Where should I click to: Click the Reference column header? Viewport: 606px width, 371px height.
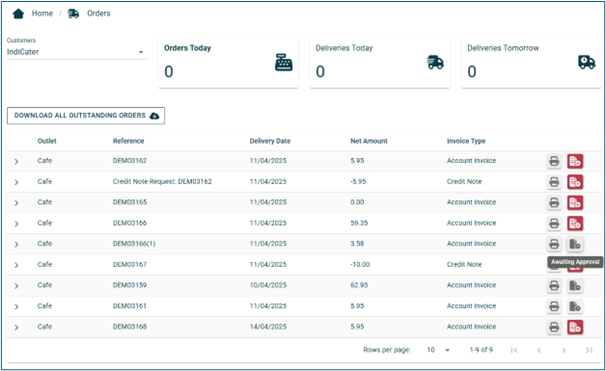pos(128,141)
